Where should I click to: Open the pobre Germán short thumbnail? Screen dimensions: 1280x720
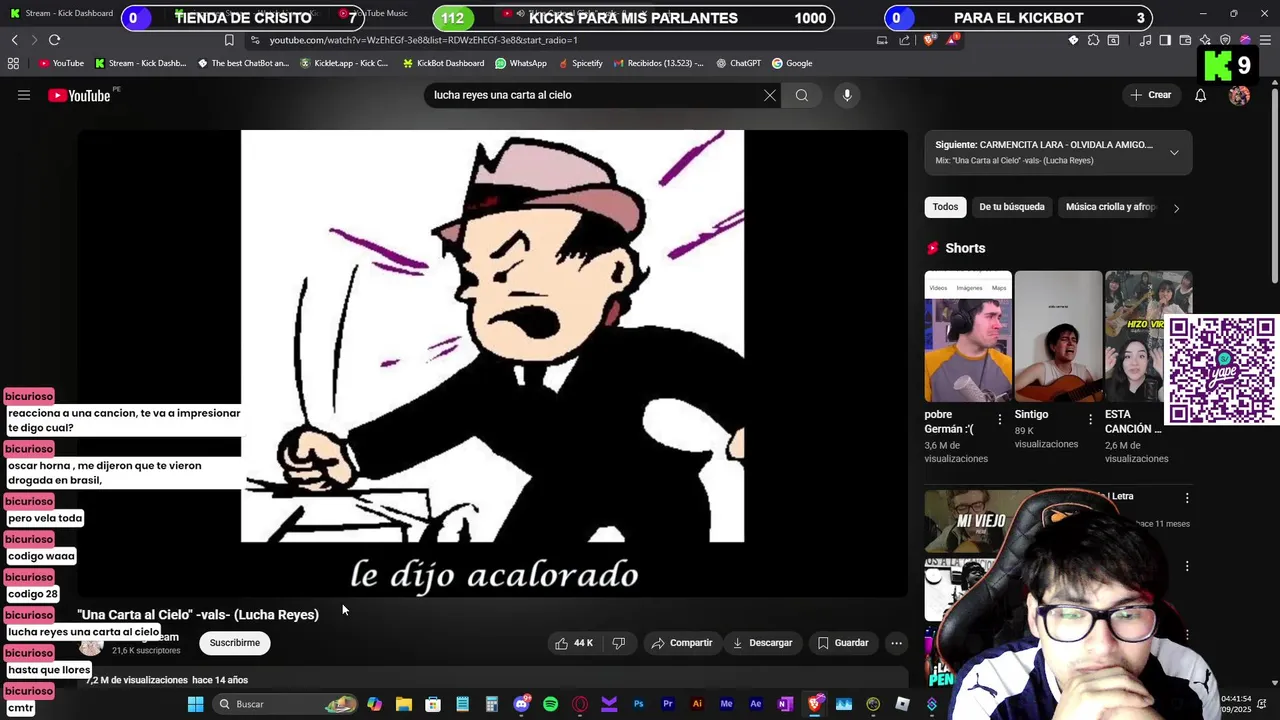(968, 337)
